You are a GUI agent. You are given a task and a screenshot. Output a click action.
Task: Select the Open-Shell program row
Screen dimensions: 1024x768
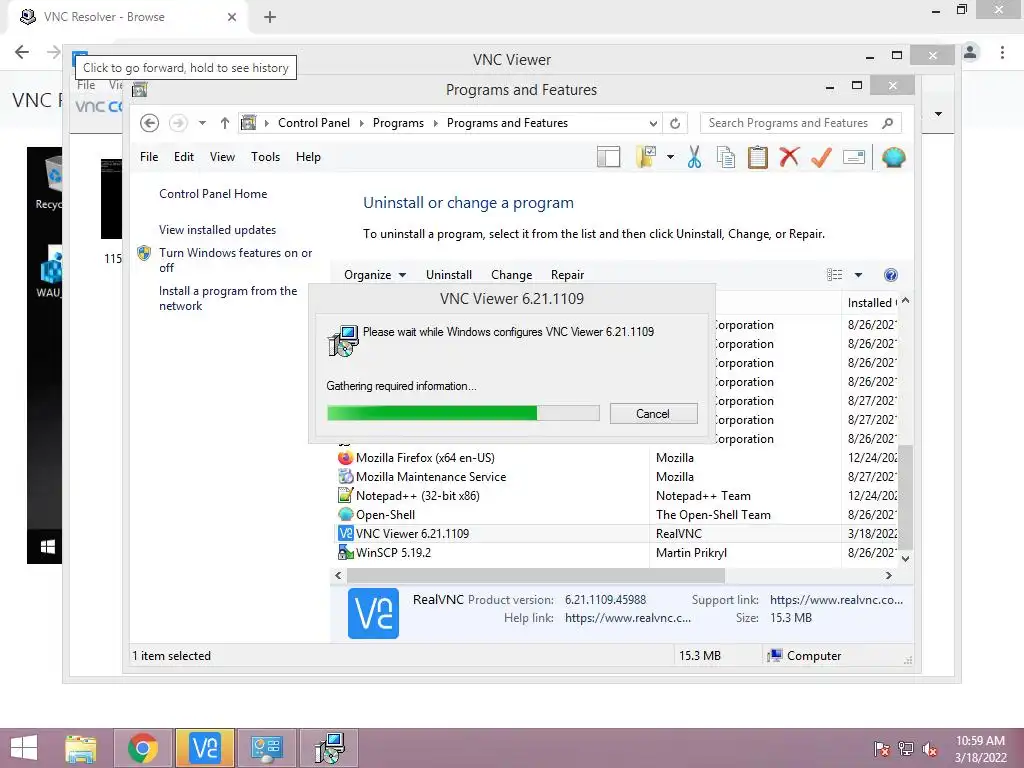coord(616,515)
